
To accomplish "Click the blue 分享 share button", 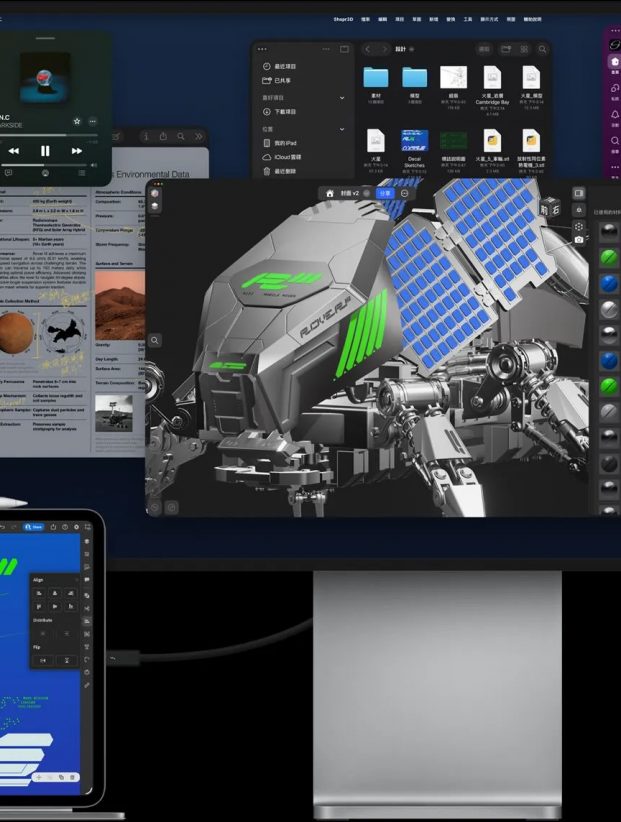I will coord(384,193).
